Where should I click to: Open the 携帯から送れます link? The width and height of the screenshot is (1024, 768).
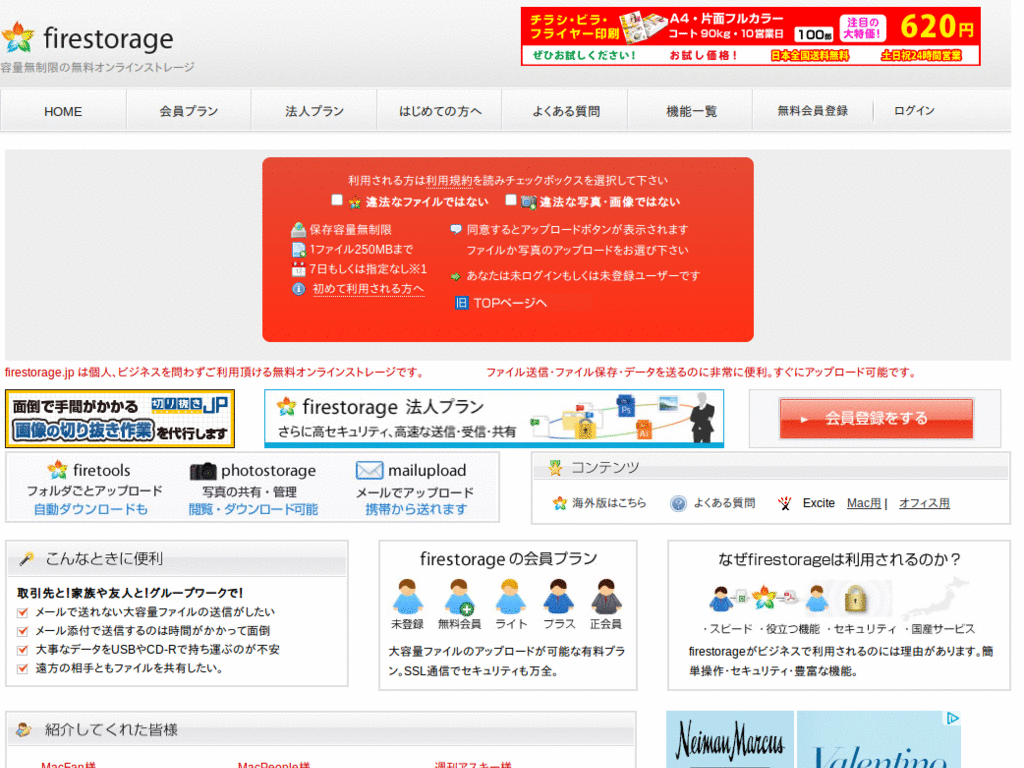416,509
